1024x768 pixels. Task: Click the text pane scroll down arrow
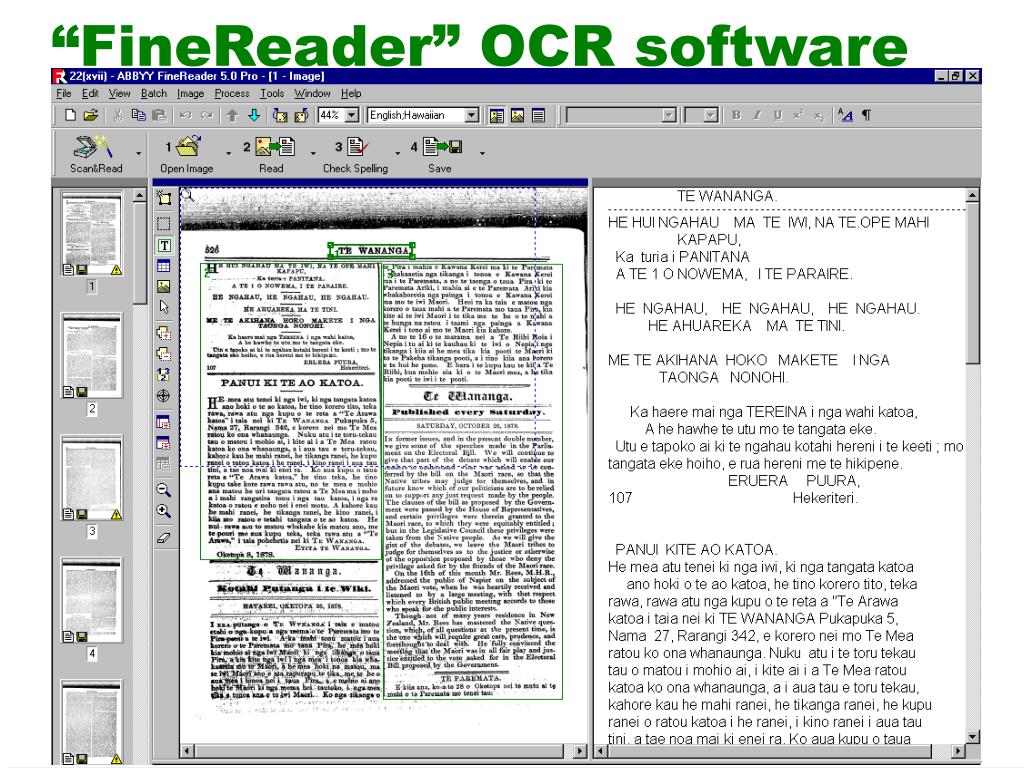point(972,737)
